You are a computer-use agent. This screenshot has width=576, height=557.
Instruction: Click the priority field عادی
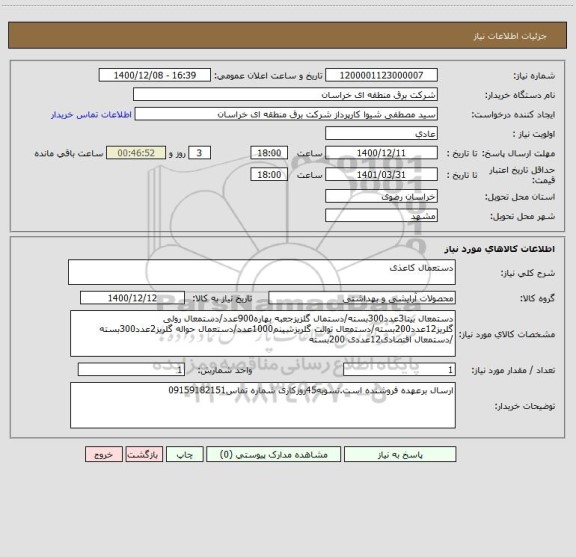pyautogui.click(x=381, y=133)
